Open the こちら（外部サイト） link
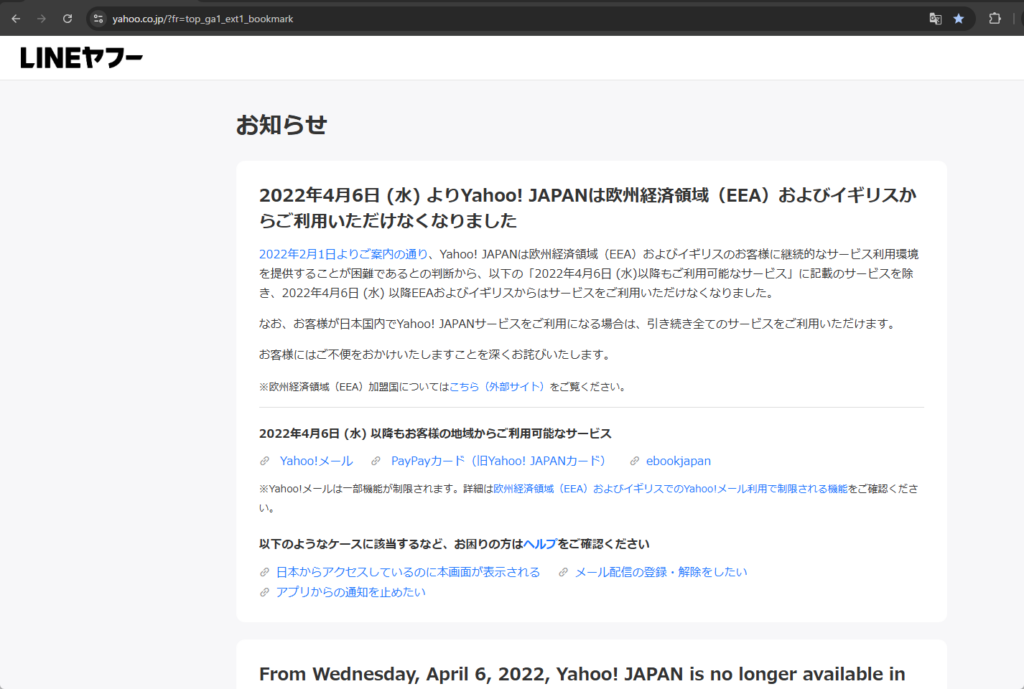 pos(498,387)
